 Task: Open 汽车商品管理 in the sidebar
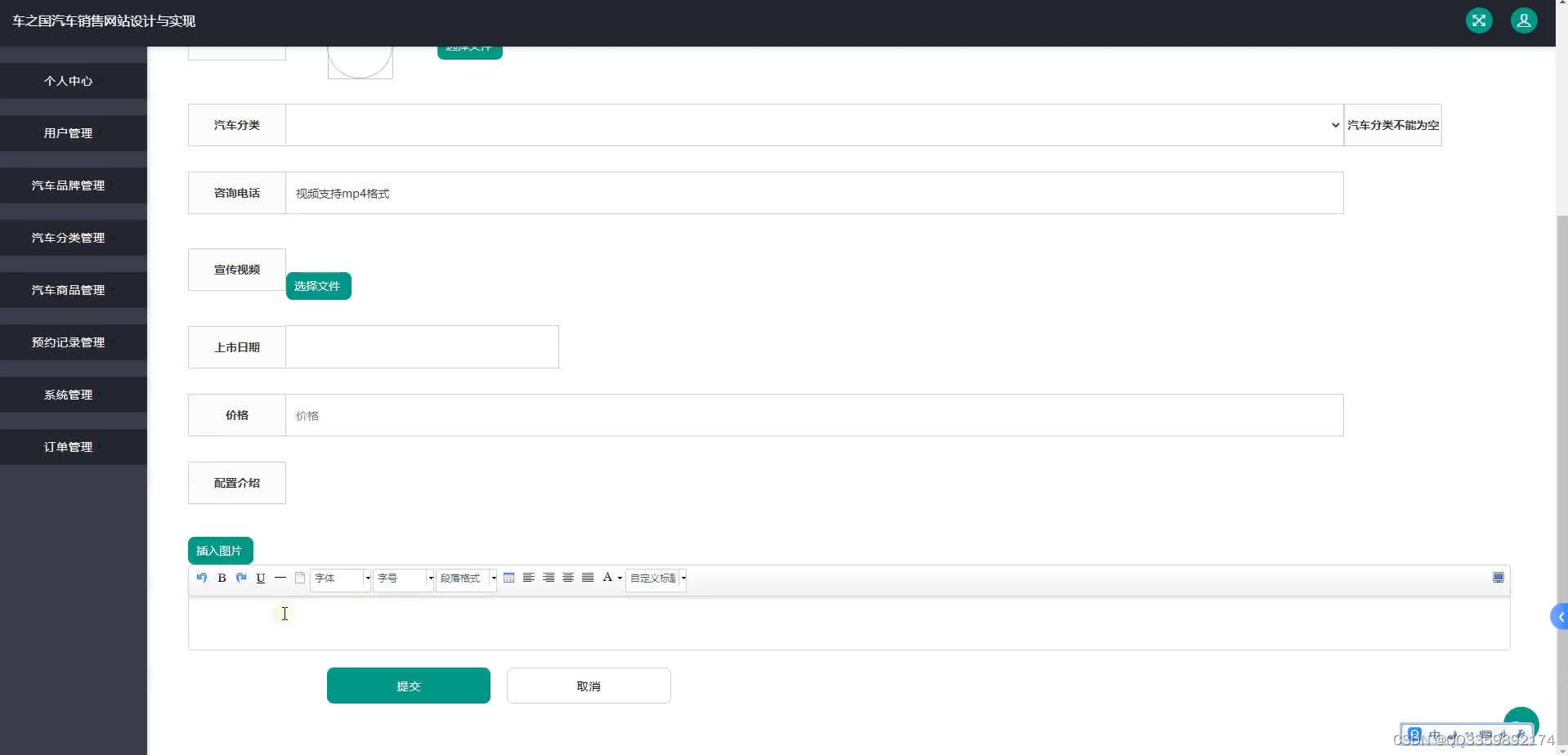pyautogui.click(x=74, y=290)
